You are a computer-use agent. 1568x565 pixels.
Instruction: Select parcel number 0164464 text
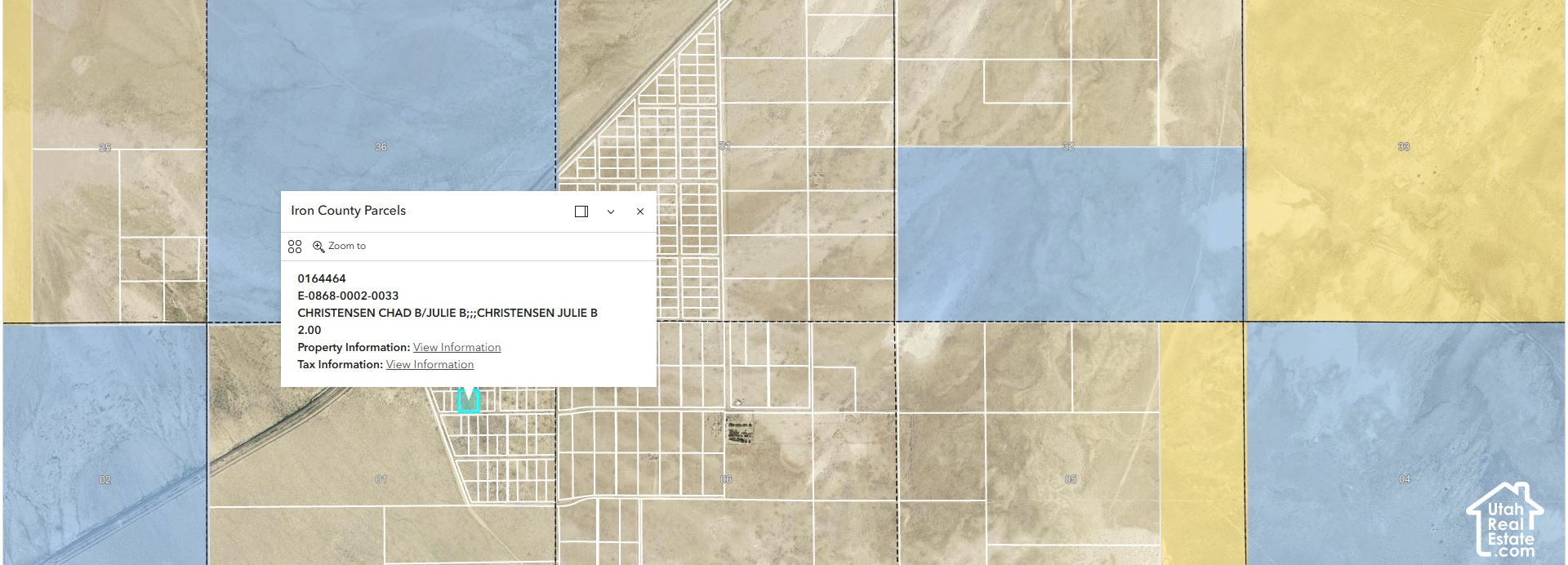click(x=322, y=278)
